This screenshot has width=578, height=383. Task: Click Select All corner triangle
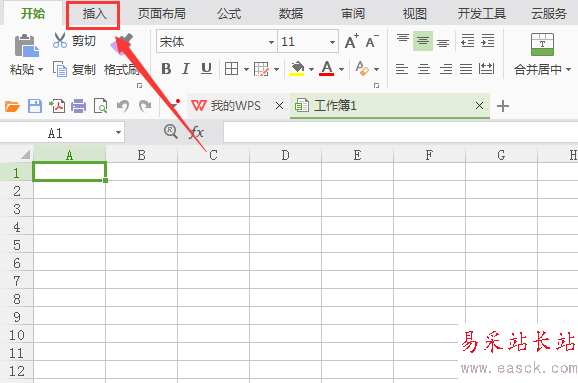(x=25, y=154)
